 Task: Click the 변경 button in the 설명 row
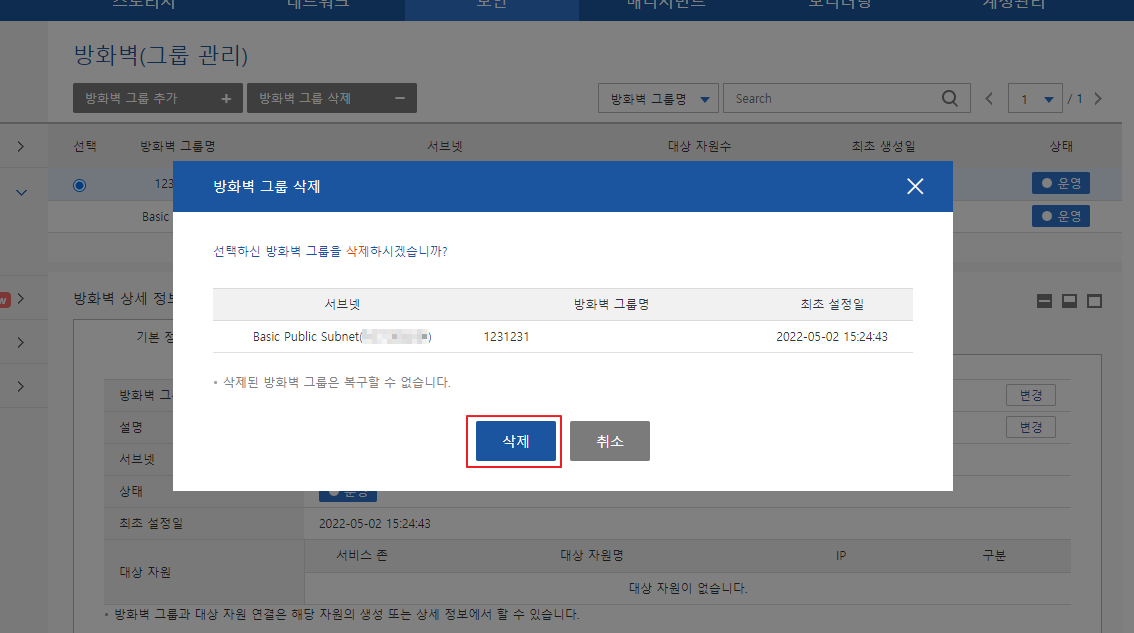coord(1030,427)
